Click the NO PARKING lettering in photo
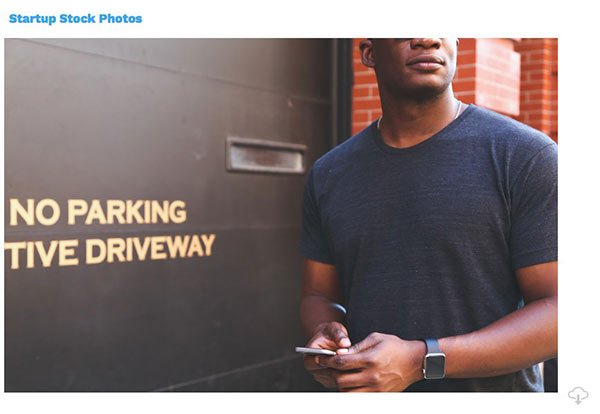This screenshot has width=600, height=414. pos(98,212)
